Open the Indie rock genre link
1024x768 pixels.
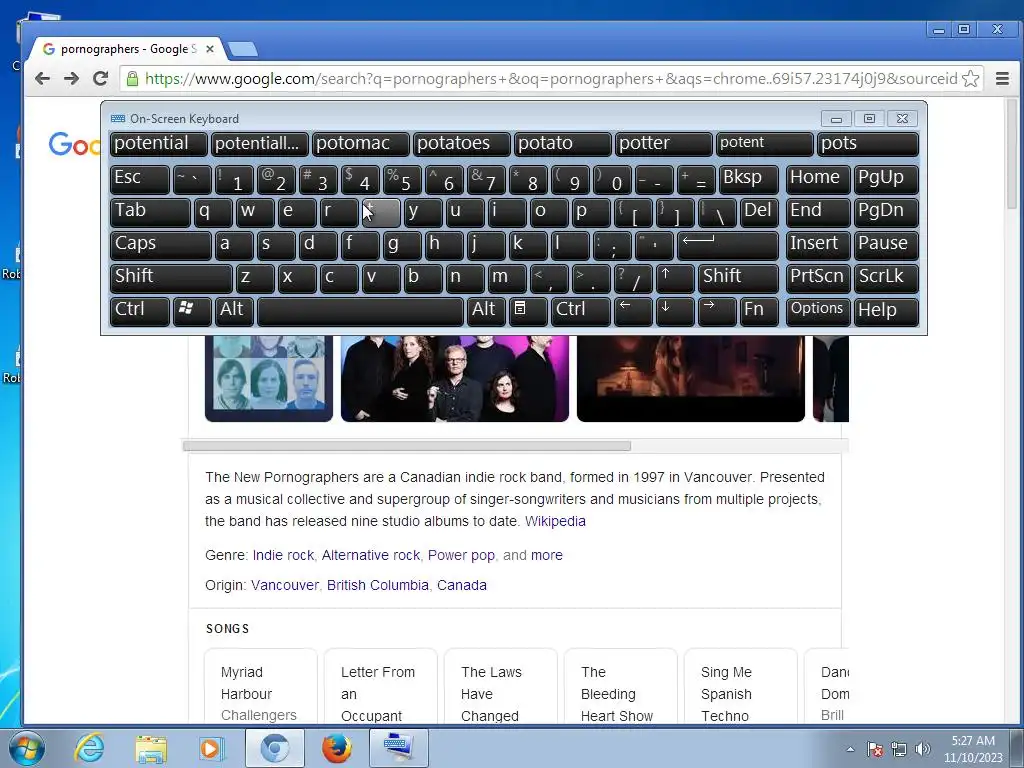point(283,555)
